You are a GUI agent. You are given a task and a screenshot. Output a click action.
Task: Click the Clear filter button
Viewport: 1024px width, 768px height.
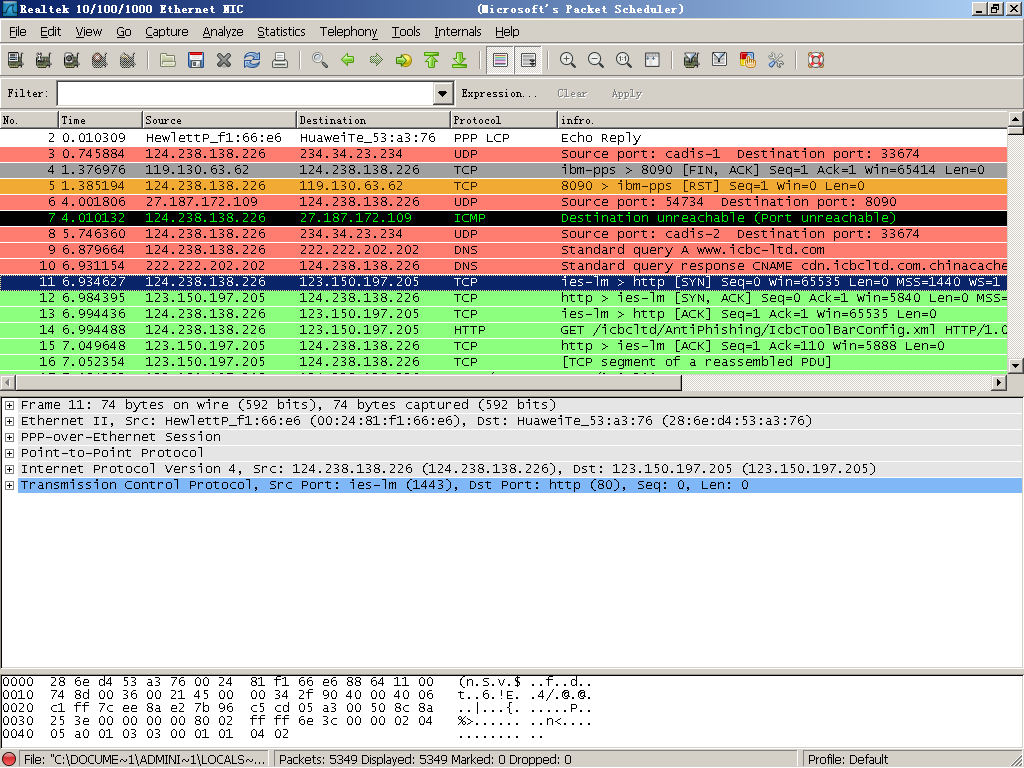point(572,93)
